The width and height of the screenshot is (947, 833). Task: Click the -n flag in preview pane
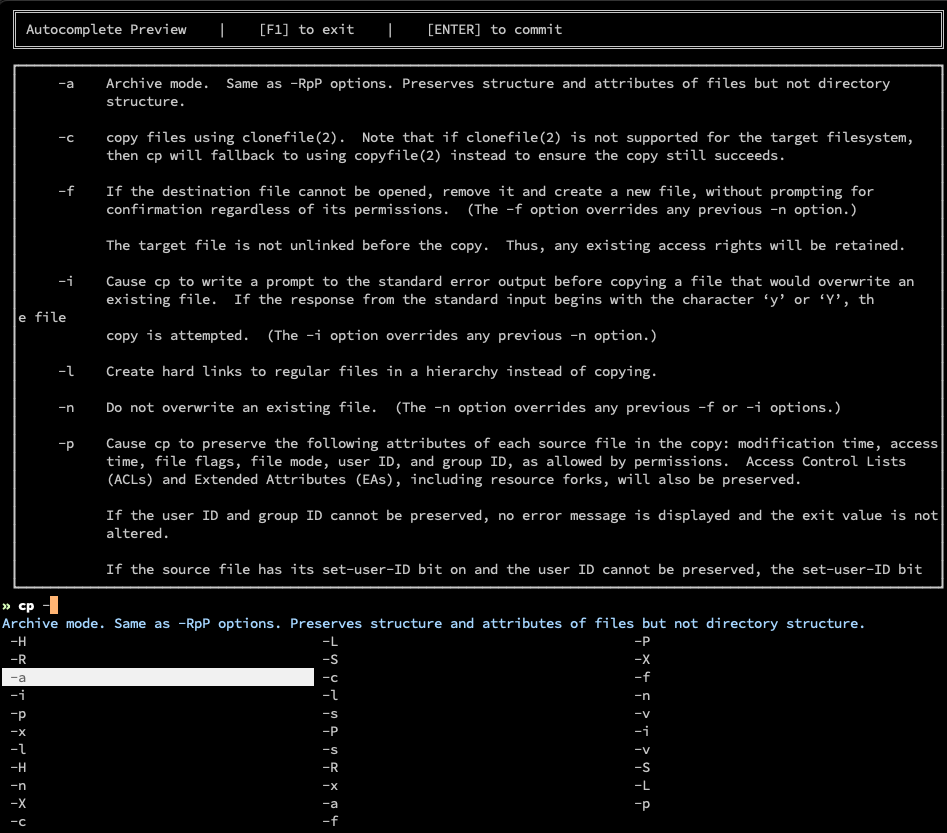coord(66,408)
